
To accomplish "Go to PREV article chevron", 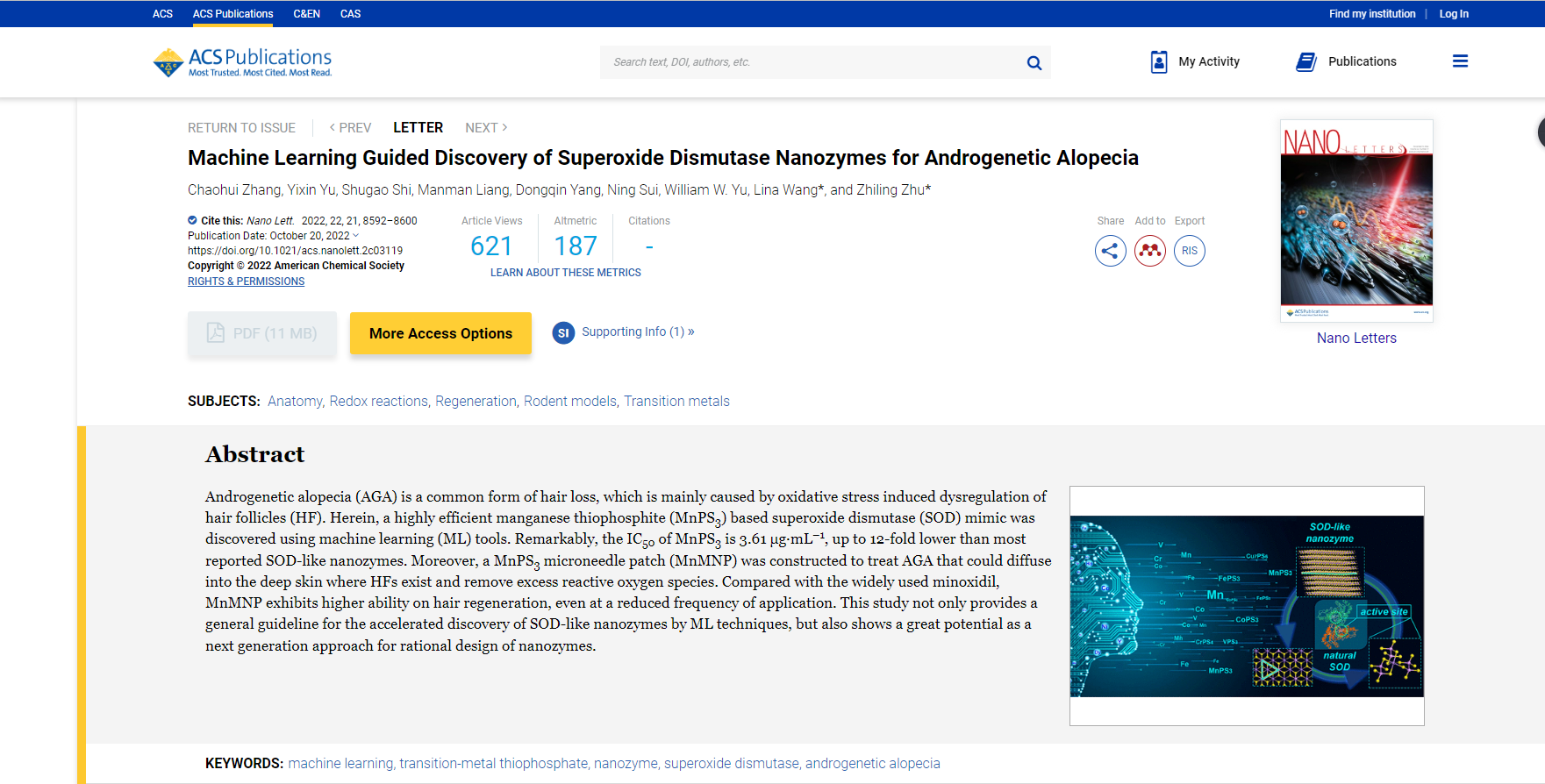I will [x=333, y=127].
